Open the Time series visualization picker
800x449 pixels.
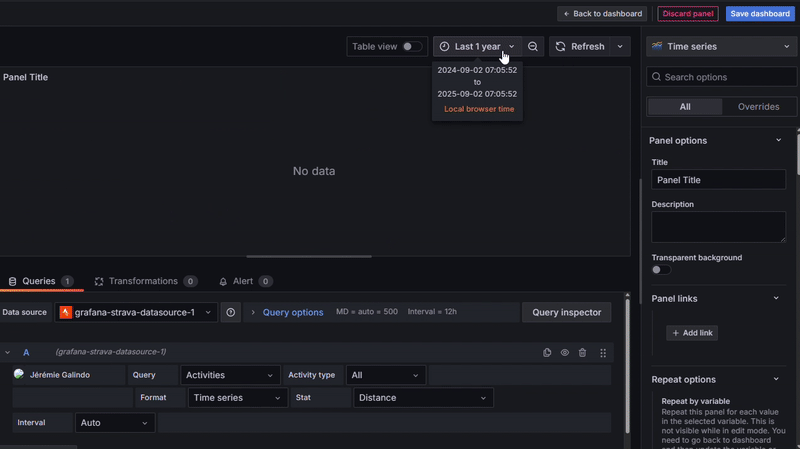721,46
